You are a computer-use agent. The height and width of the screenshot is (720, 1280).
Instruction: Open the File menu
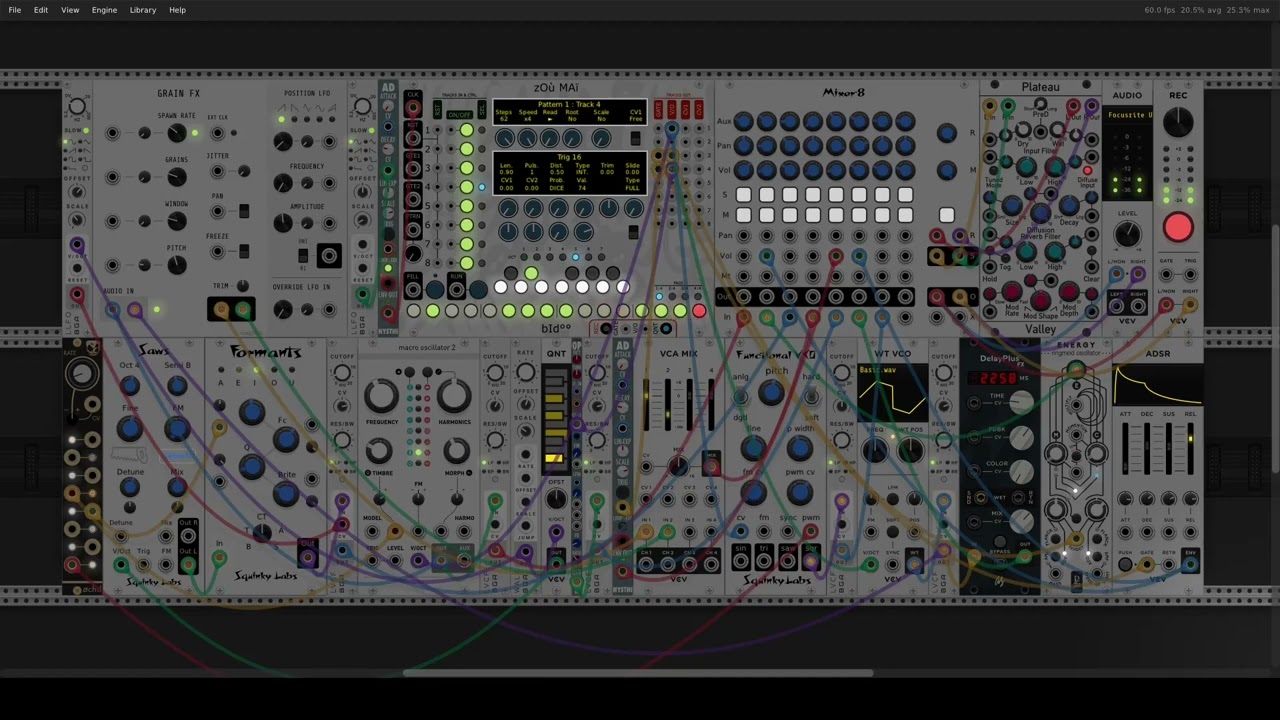(x=15, y=10)
